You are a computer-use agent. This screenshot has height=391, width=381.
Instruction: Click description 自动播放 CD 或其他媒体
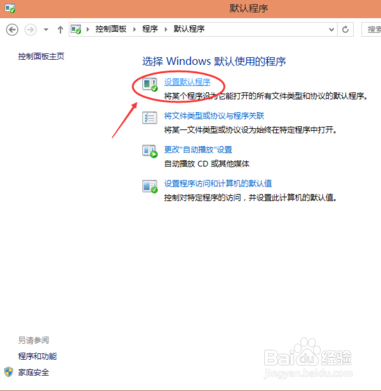(x=207, y=164)
